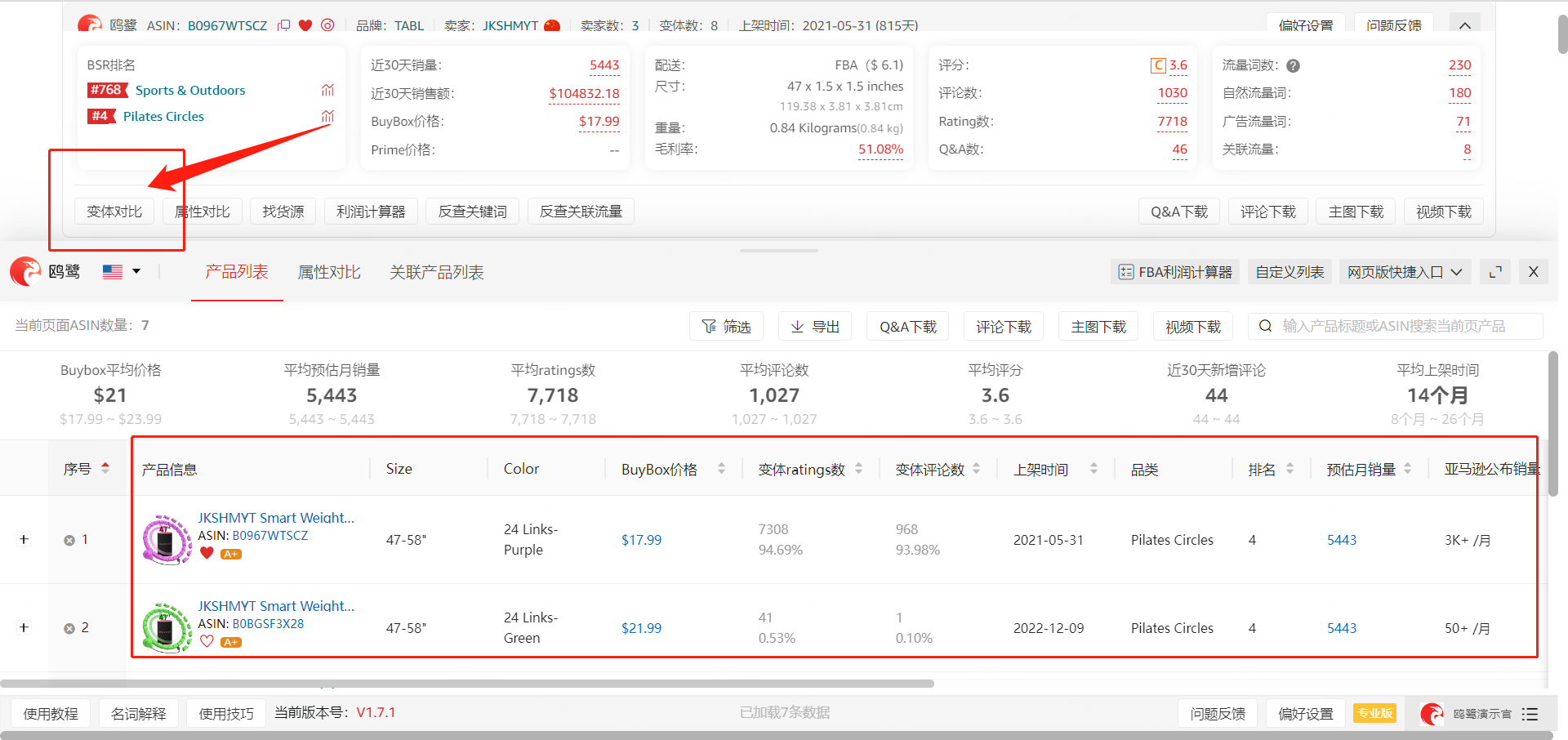
Task: Toggle the filled heart favorite in row 1
Action: coord(207,553)
